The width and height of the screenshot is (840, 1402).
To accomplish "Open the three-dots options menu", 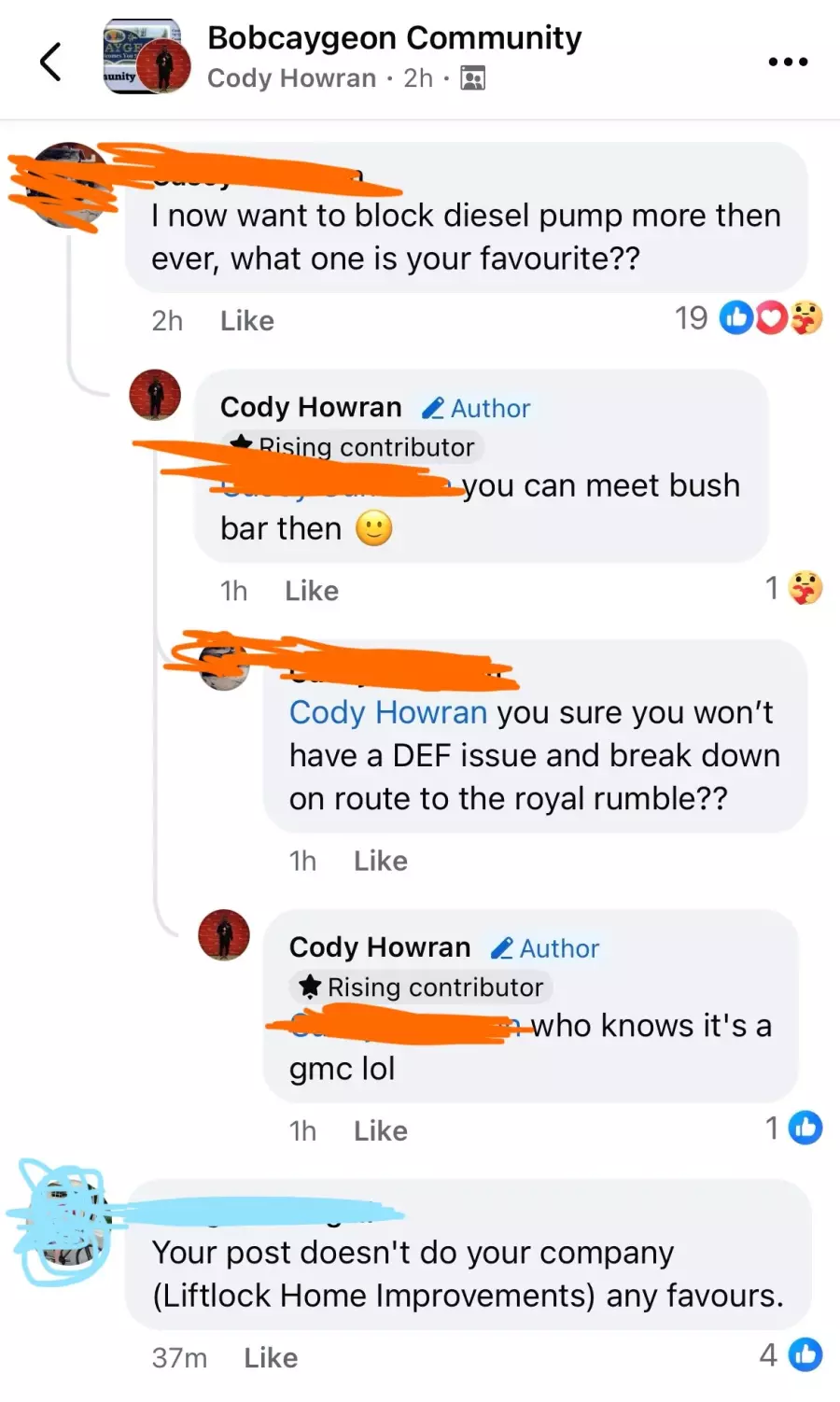I will pyautogui.click(x=788, y=62).
